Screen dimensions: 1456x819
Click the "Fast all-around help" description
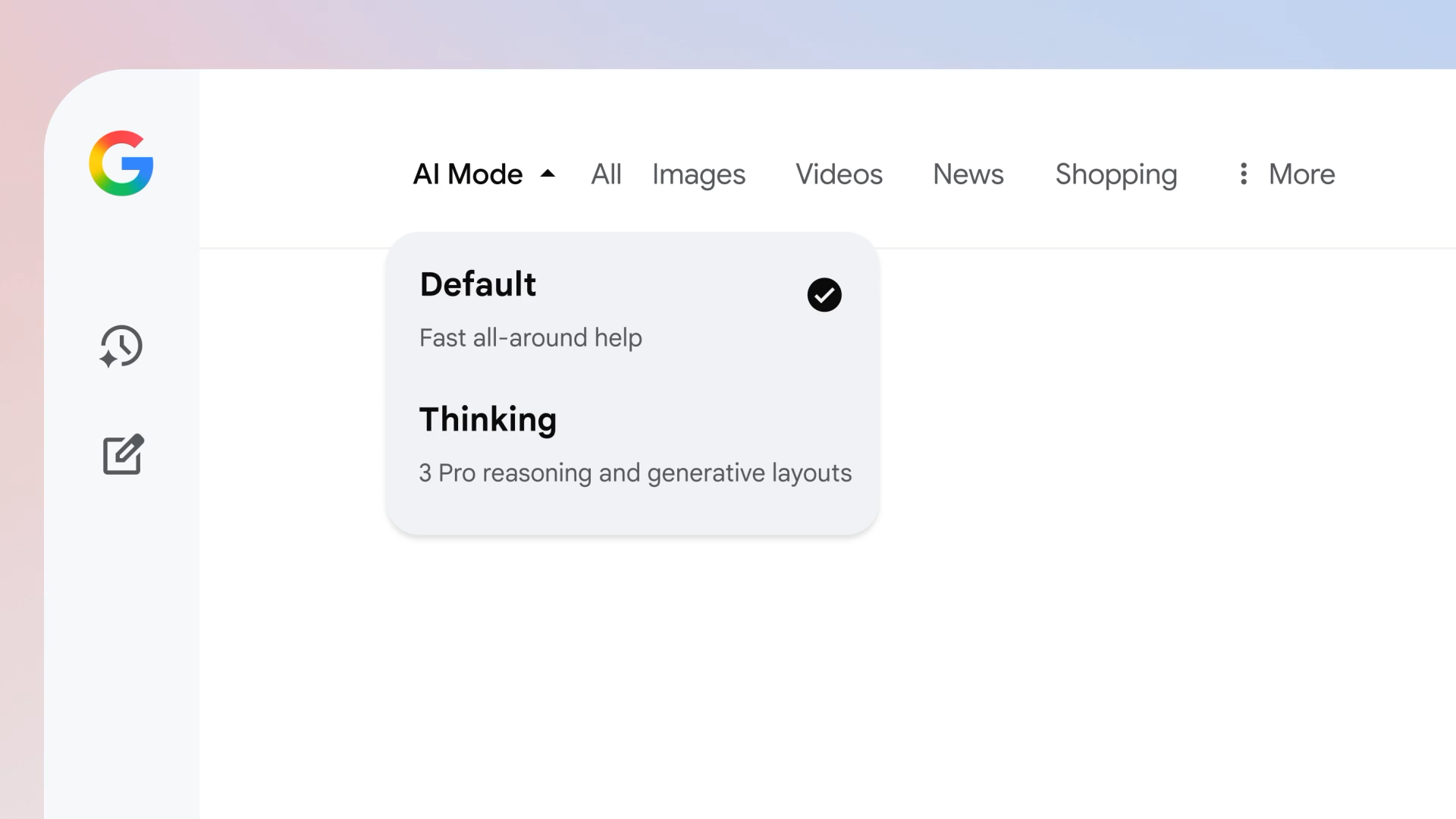click(531, 338)
